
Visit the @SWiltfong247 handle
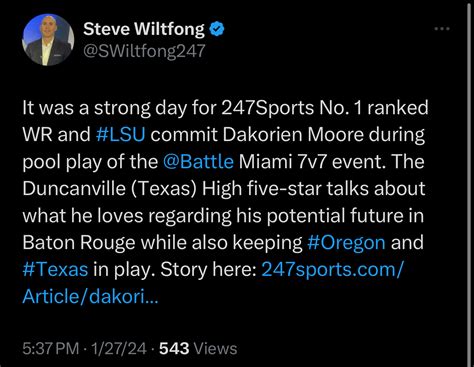tap(144, 51)
